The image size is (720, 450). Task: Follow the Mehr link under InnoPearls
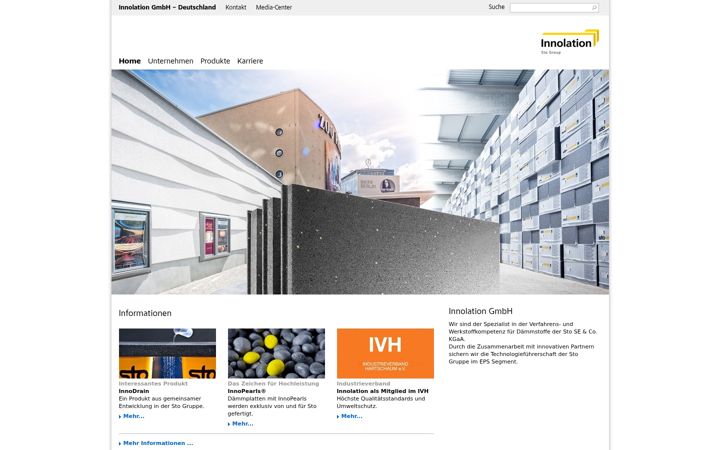[241, 424]
